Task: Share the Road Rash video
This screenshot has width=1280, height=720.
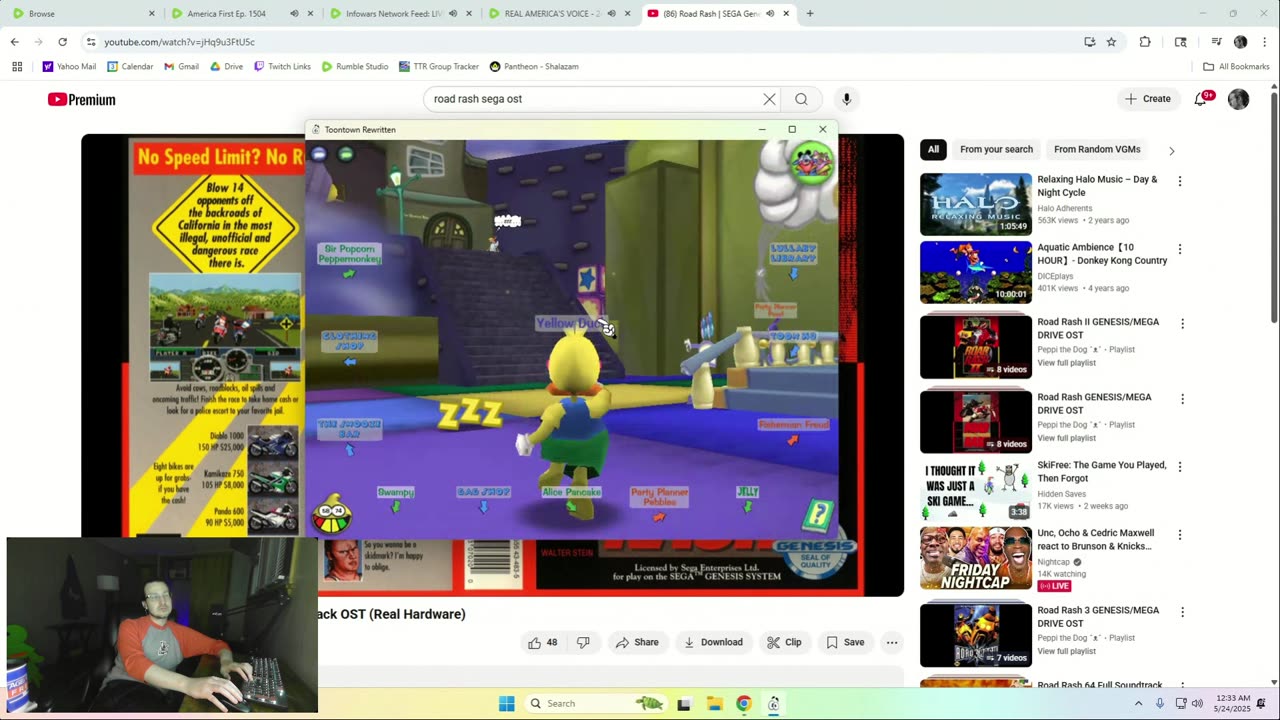Action: tap(637, 642)
